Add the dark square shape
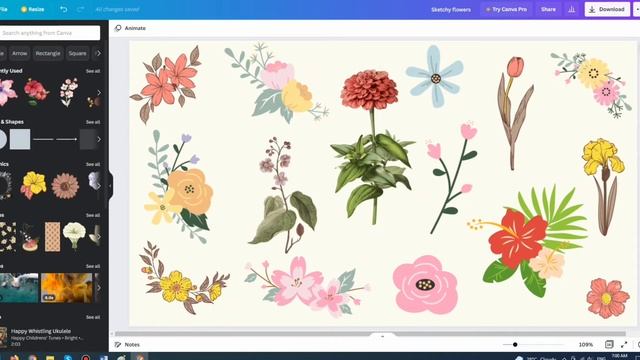The width and height of the screenshot is (640, 360). [88, 139]
